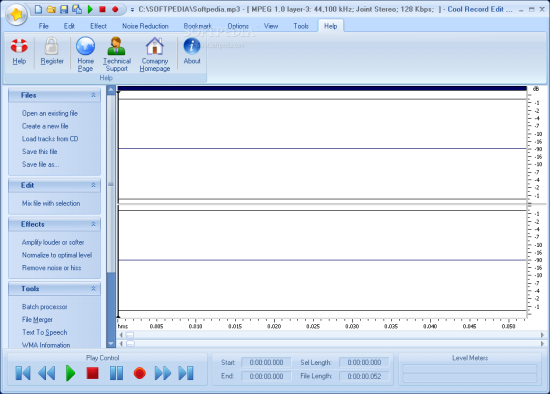Open the Noise Reduction ribbon tab
Viewport: 550px width, 394px height.
pos(145,26)
